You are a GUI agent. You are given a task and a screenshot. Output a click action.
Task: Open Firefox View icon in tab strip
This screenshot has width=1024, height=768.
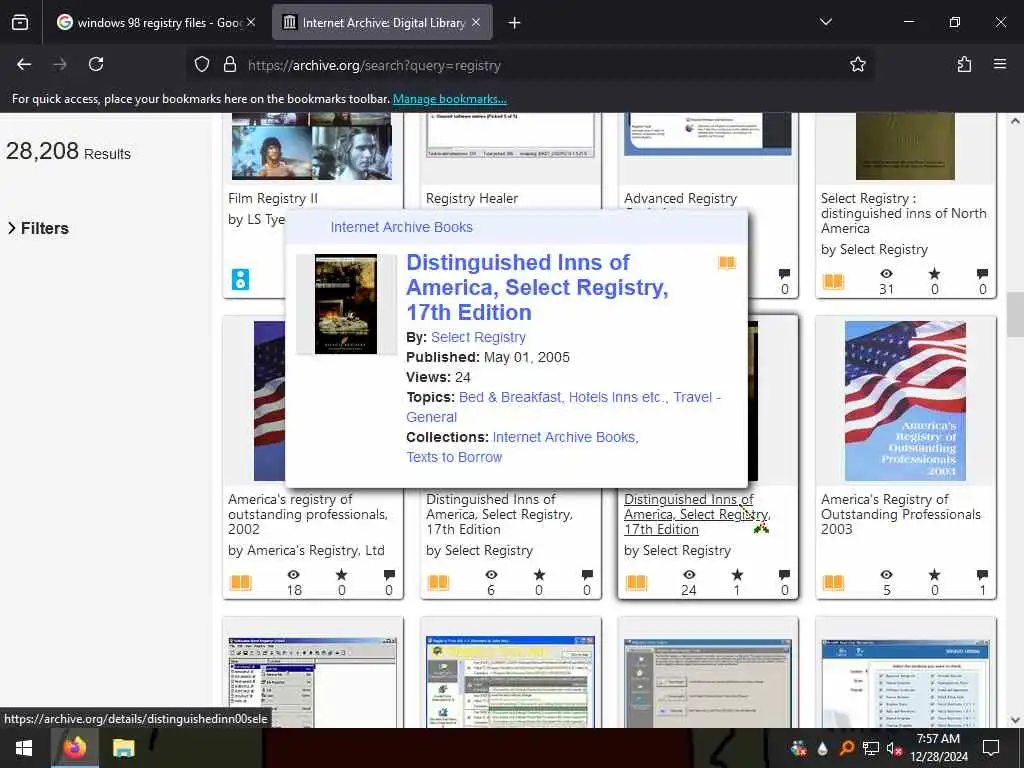[x=20, y=23]
